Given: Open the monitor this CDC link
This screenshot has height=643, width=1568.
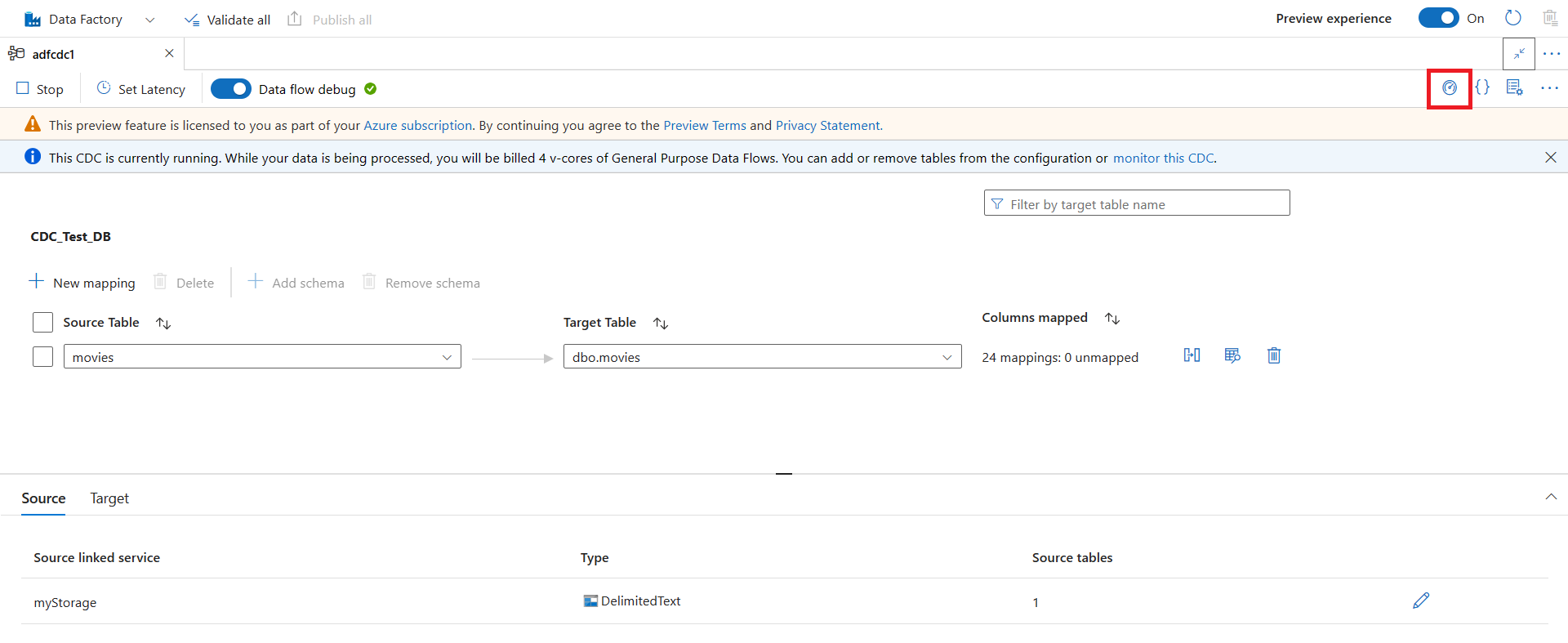Looking at the screenshot, I should coord(1163,158).
